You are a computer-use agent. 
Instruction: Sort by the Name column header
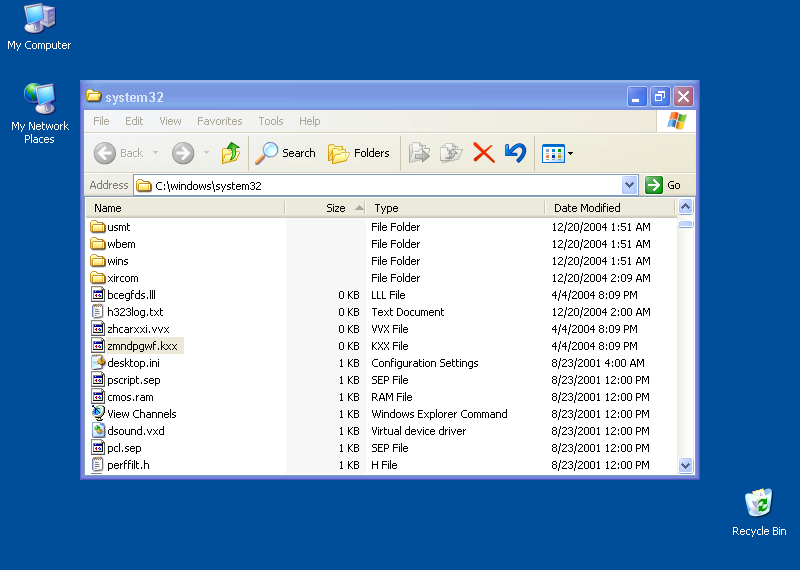pos(185,208)
